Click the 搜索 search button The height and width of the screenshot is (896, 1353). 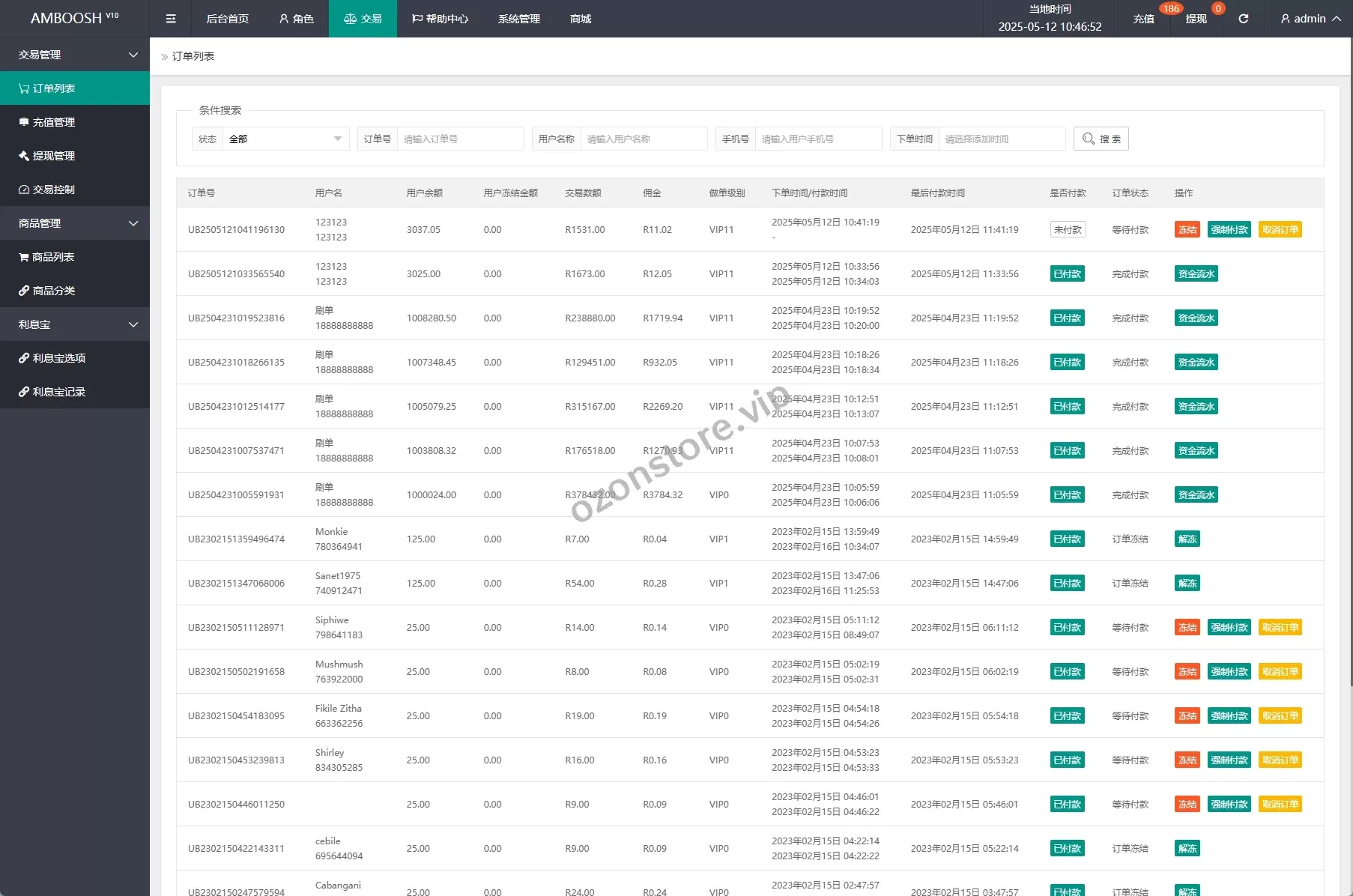click(1101, 139)
